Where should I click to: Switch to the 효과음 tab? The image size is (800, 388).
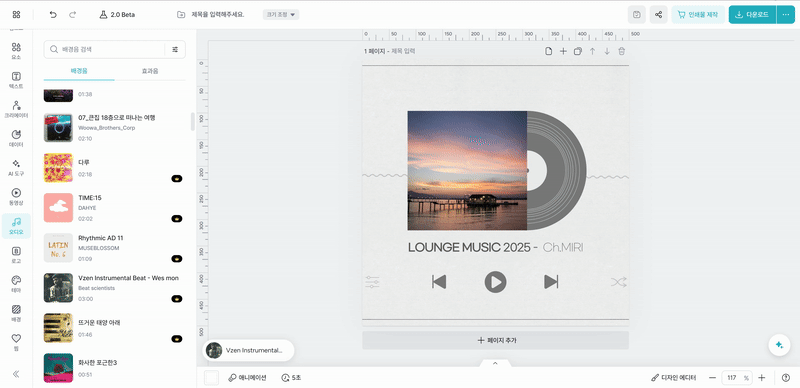150,71
